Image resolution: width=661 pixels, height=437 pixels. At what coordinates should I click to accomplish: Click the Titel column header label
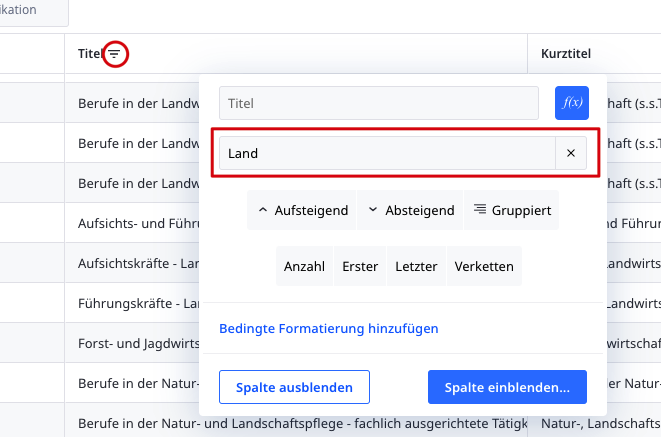click(91, 54)
